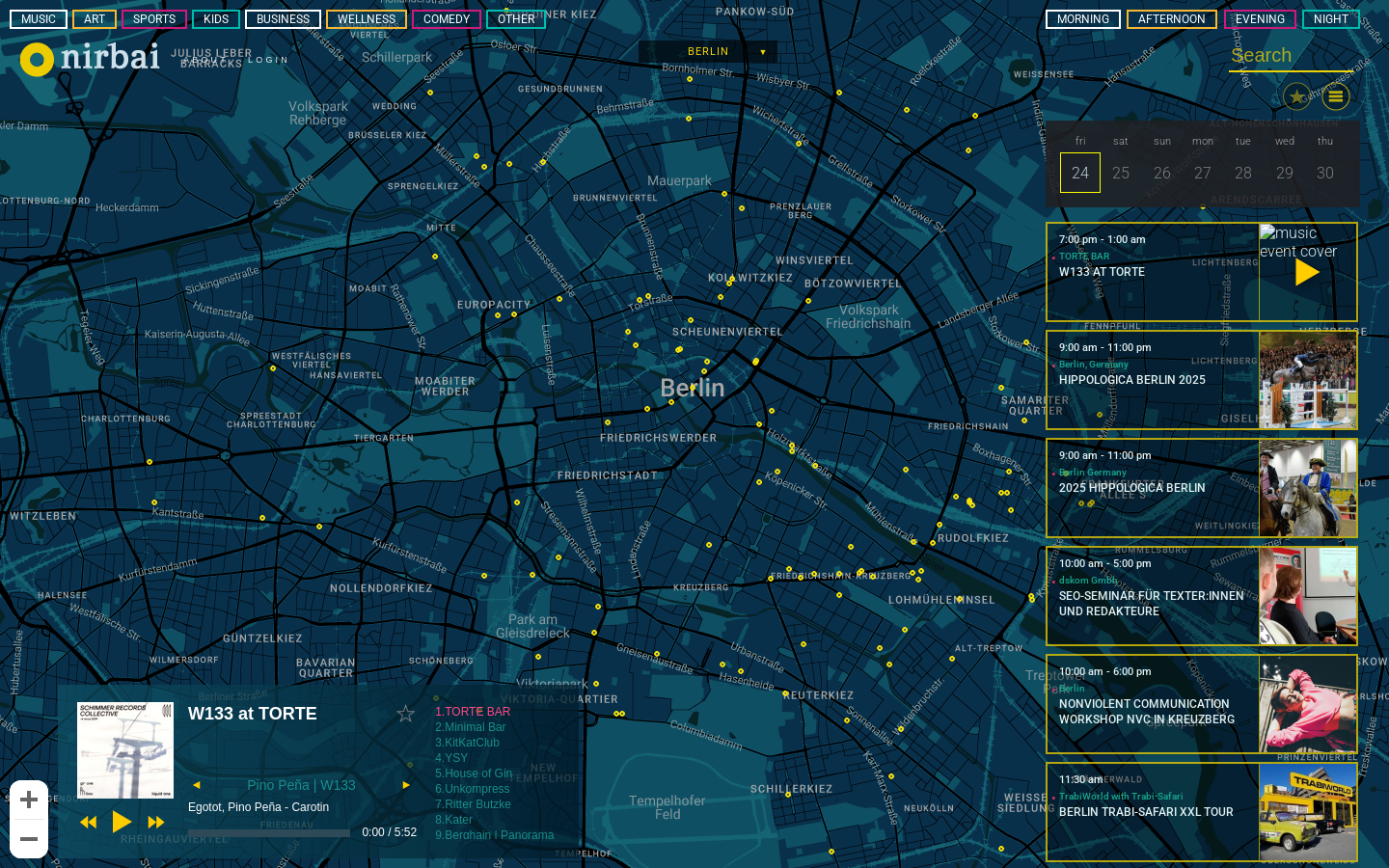Click the nirbai yellow circle logo
The image size is (1389, 868).
coord(37,60)
